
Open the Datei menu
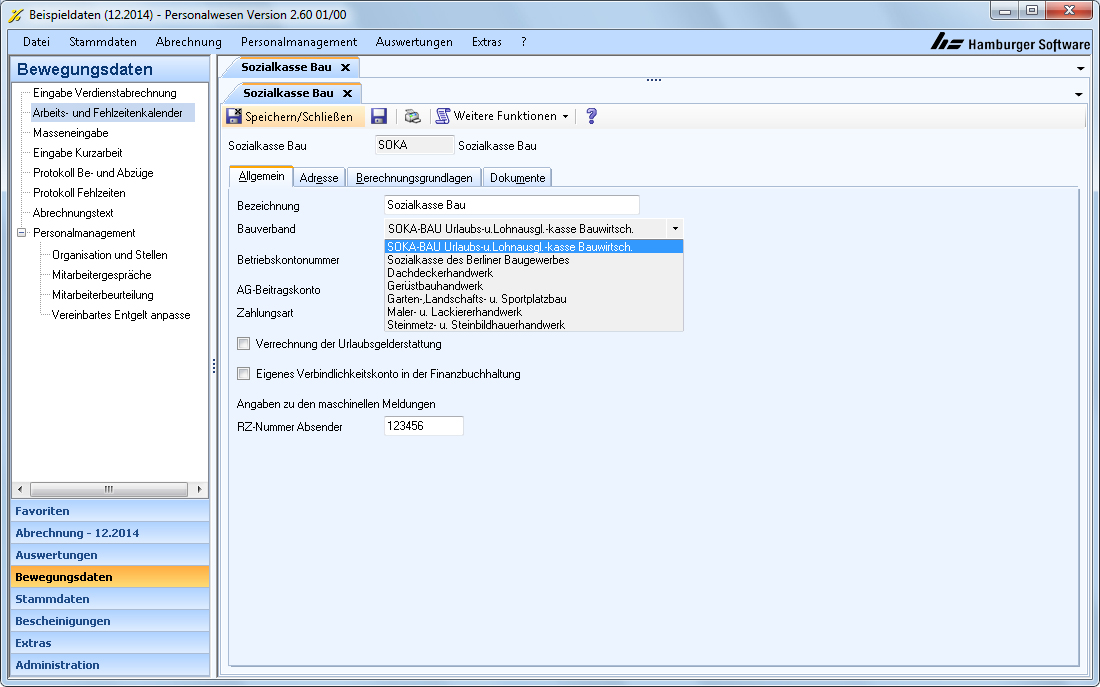point(36,42)
